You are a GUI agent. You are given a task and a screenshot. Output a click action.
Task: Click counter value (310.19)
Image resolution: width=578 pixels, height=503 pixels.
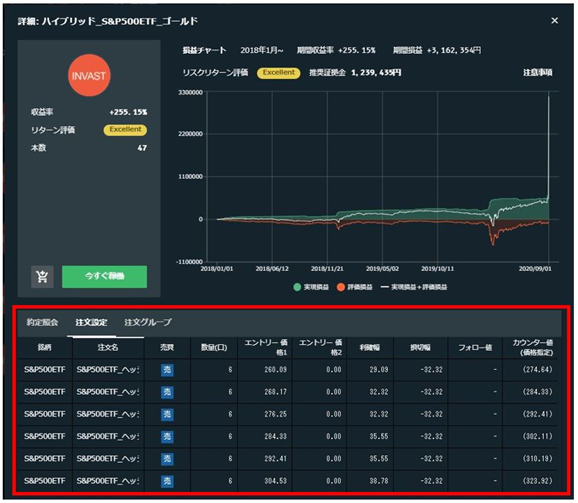click(x=537, y=459)
